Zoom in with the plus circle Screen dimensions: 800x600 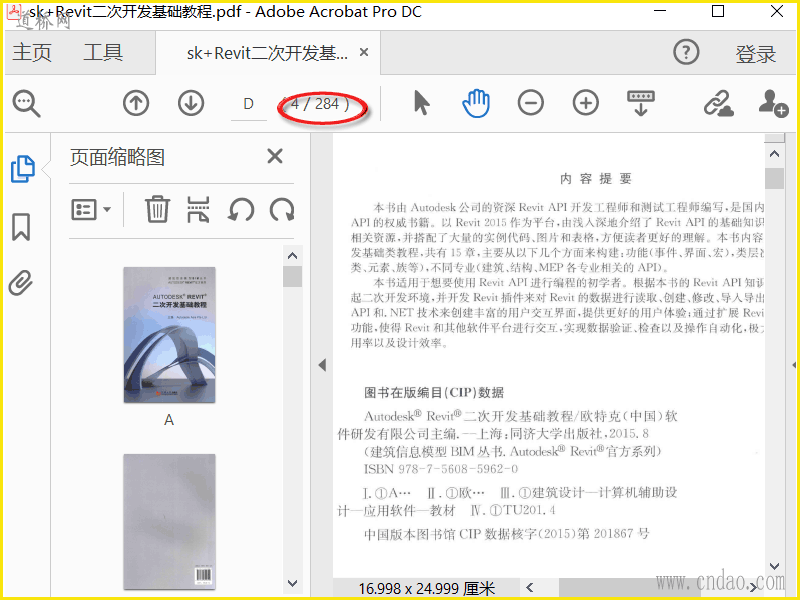pos(586,103)
